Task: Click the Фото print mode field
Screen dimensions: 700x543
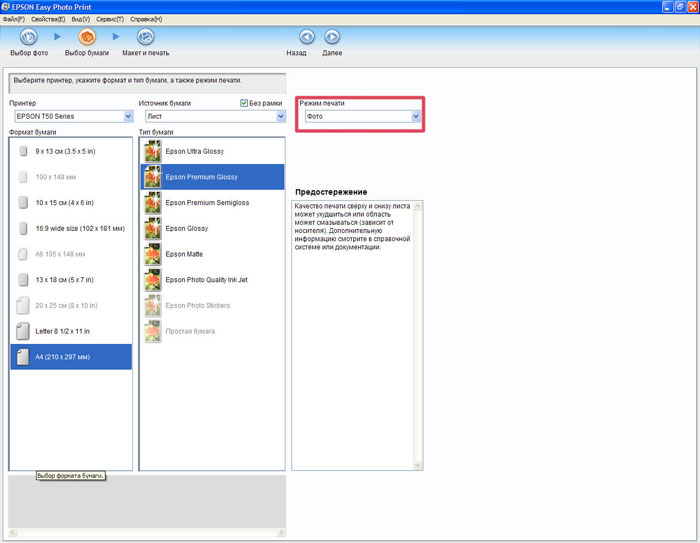Action: 363,116
